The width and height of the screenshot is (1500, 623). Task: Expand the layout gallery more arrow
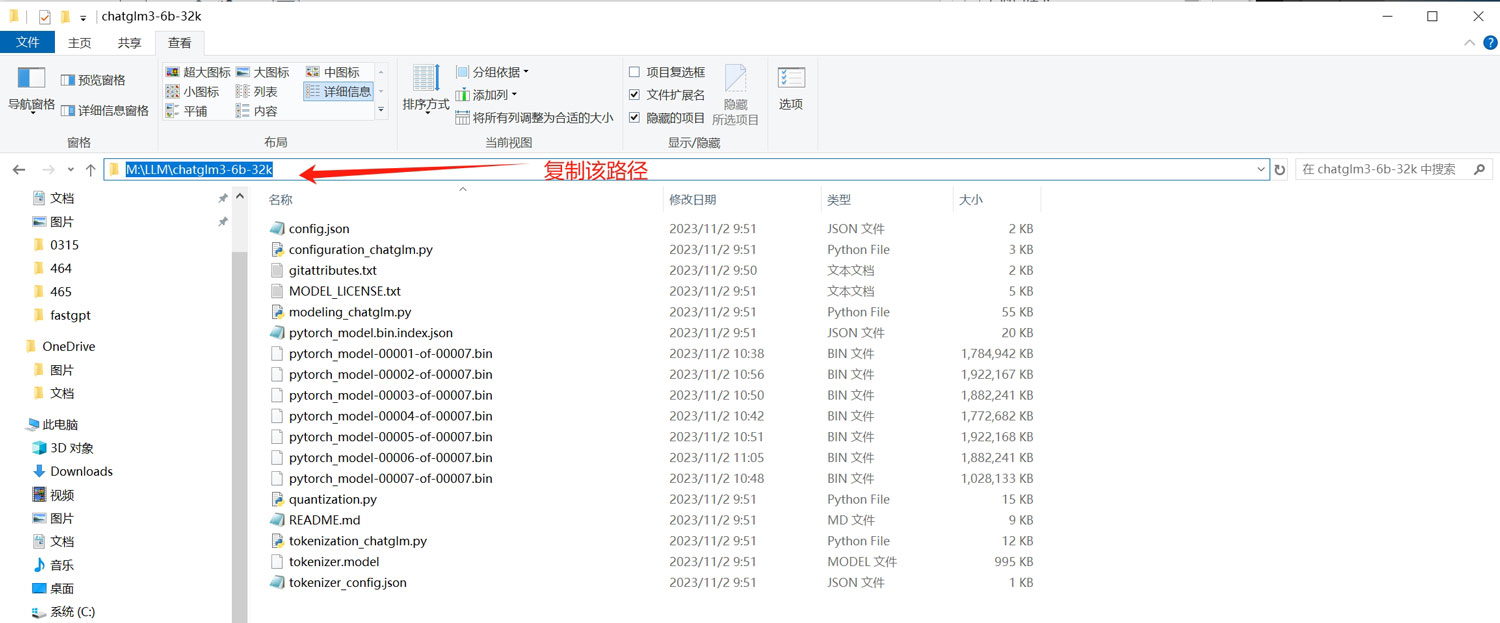coord(381,110)
